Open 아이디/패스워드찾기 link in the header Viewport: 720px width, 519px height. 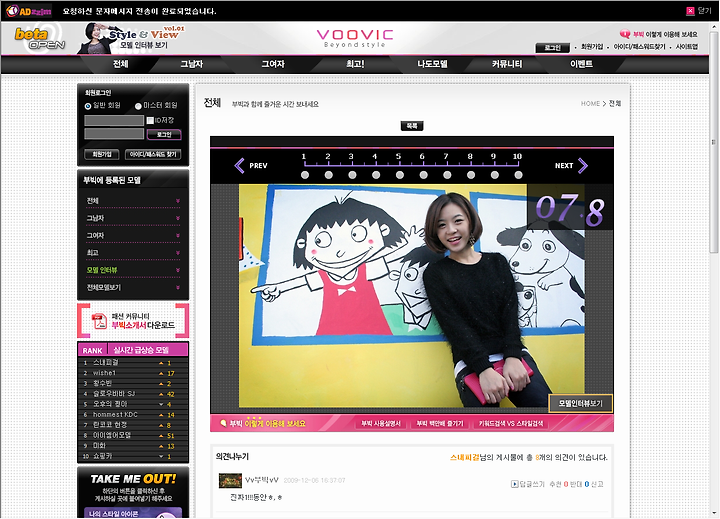[x=639, y=47]
